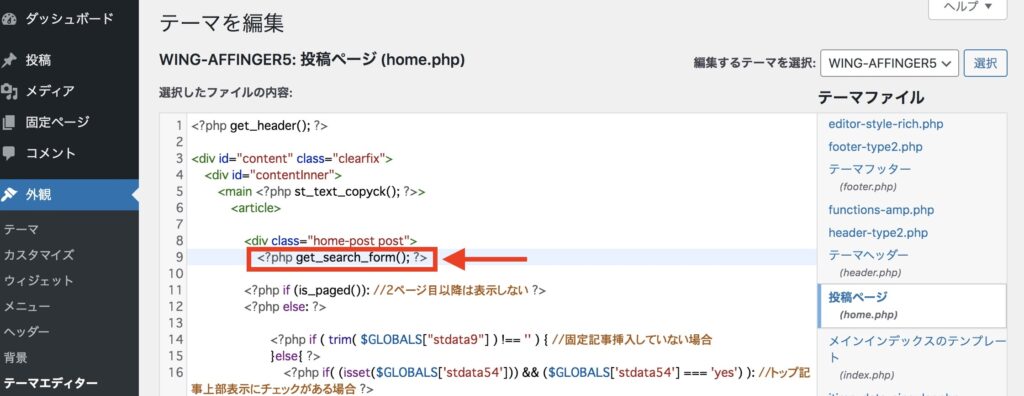Image resolution: width=1024 pixels, height=396 pixels.
Task: Click the 選択 button
Action: pos(985,63)
